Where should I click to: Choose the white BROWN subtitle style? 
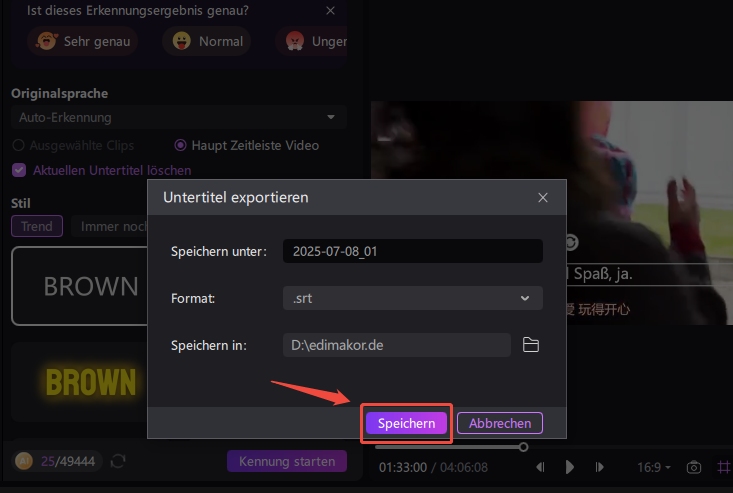(80, 286)
